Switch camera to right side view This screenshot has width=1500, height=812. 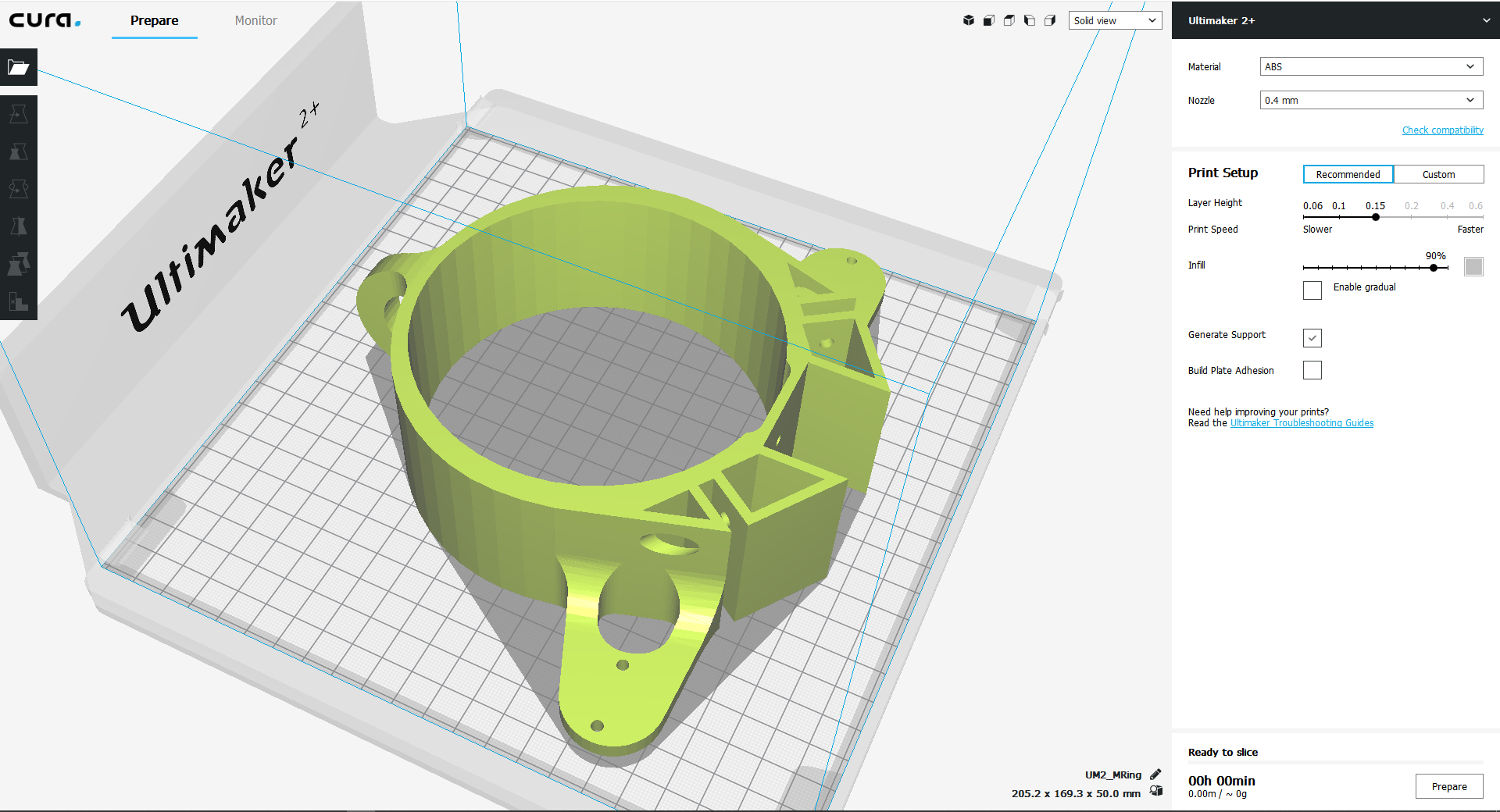[1050, 20]
